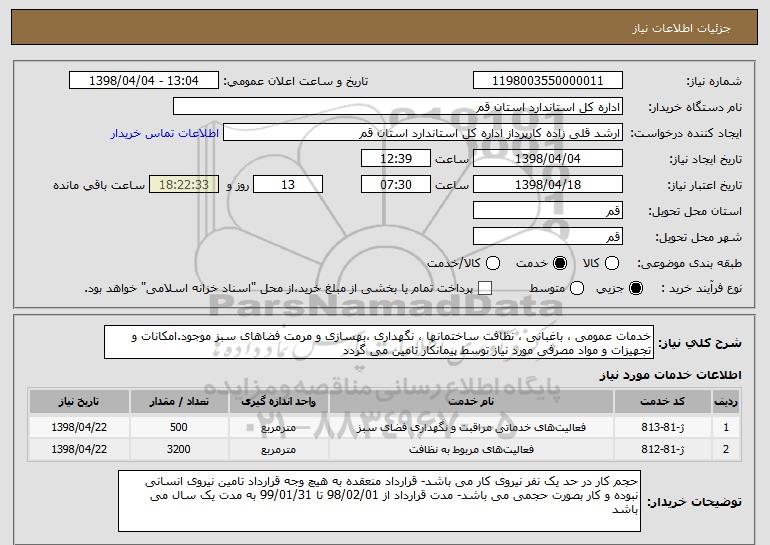Click the announcement date field 1398/04/04 - 13:04

pyautogui.click(x=144, y=81)
